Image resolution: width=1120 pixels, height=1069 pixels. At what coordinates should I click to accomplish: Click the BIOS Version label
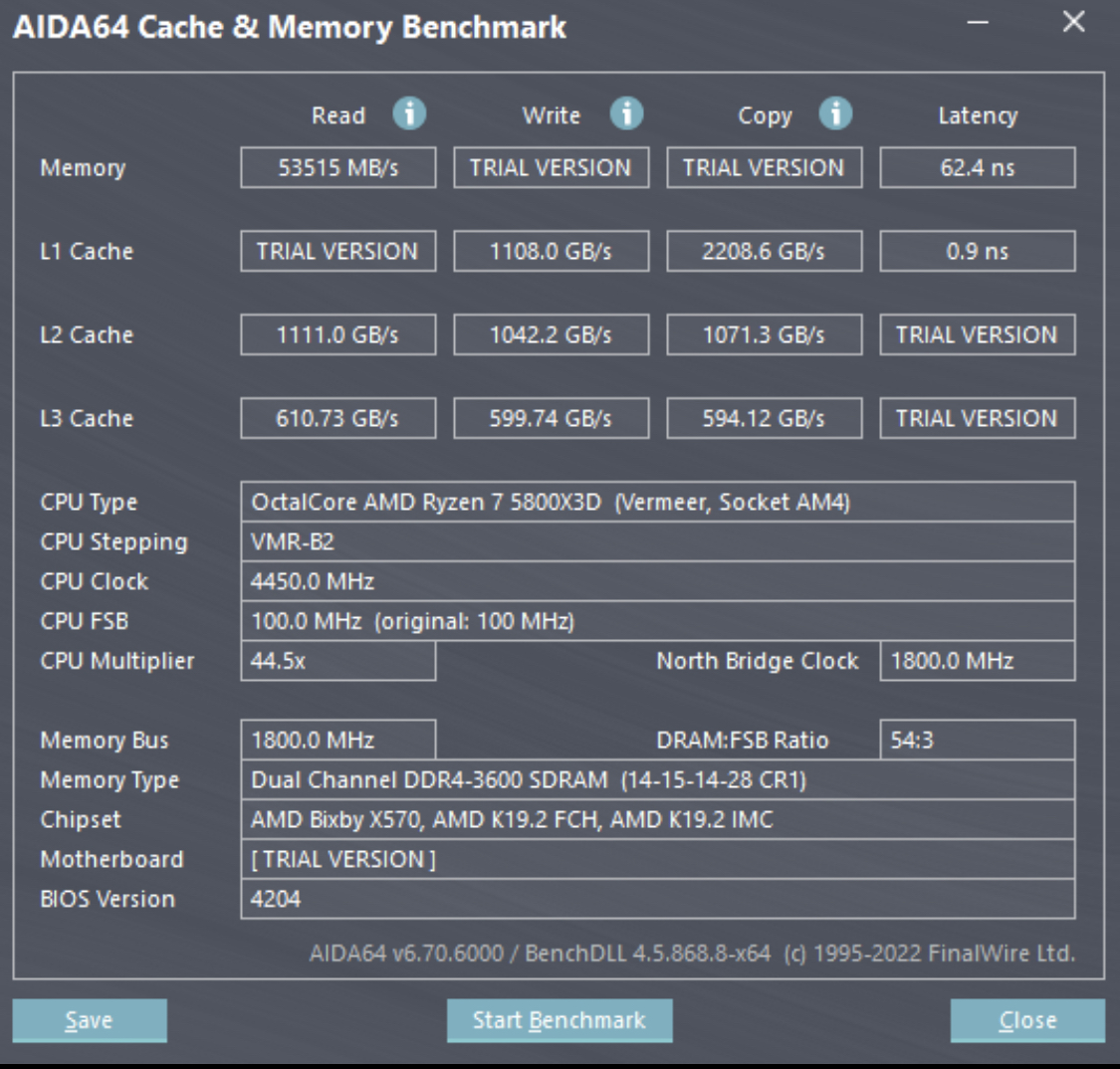108,899
